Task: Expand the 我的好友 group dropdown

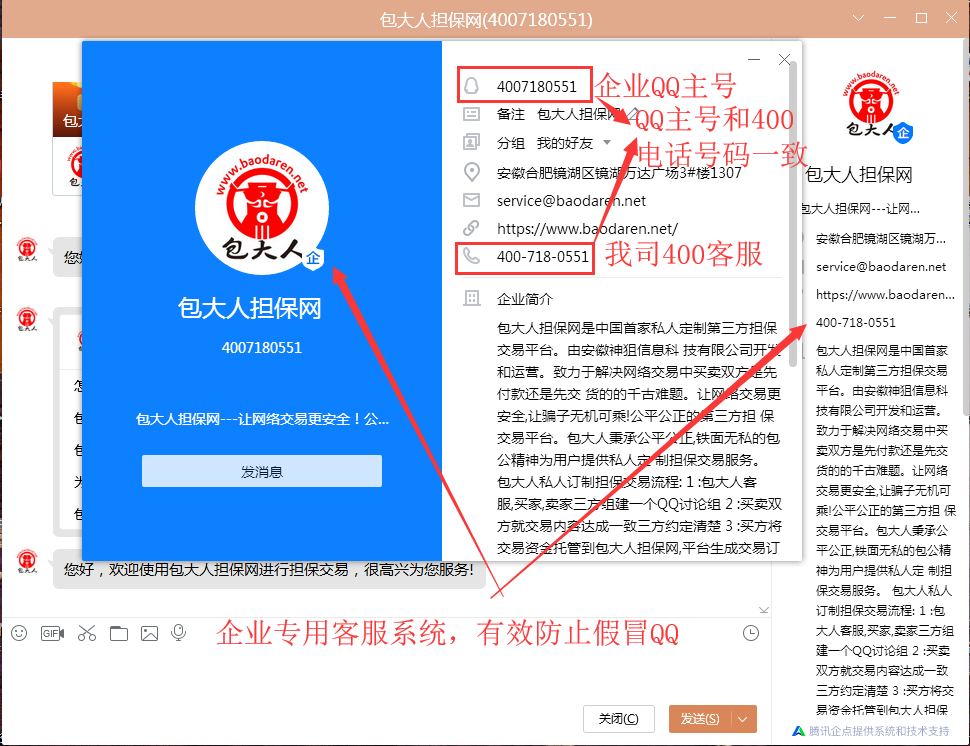Action: (607, 143)
